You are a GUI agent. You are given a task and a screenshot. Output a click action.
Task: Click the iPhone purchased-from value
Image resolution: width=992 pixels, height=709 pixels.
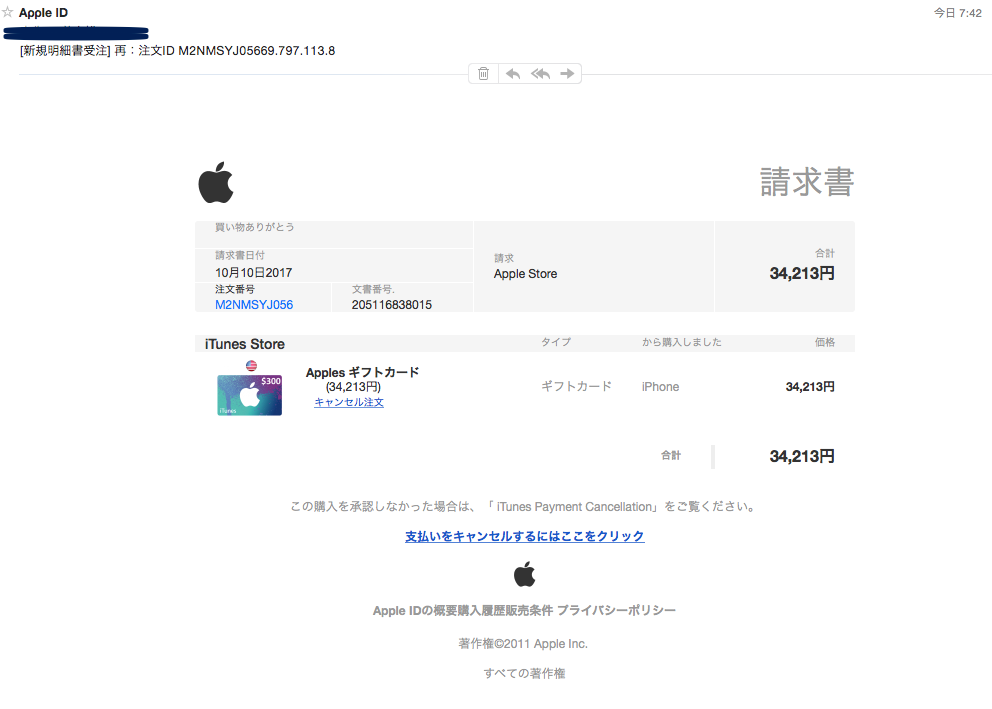(660, 386)
